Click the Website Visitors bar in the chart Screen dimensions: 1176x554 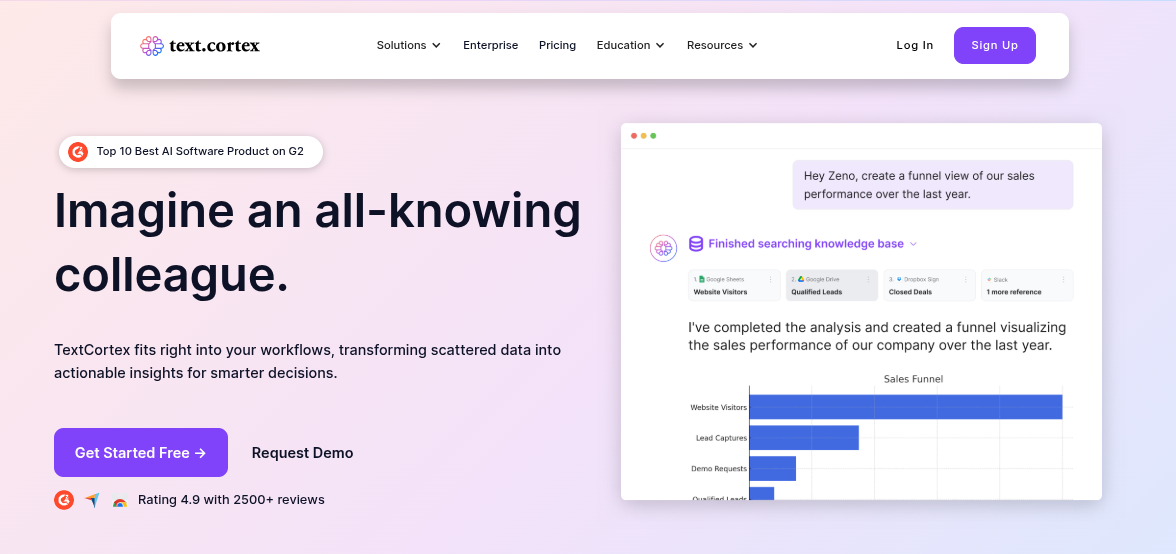(x=905, y=407)
